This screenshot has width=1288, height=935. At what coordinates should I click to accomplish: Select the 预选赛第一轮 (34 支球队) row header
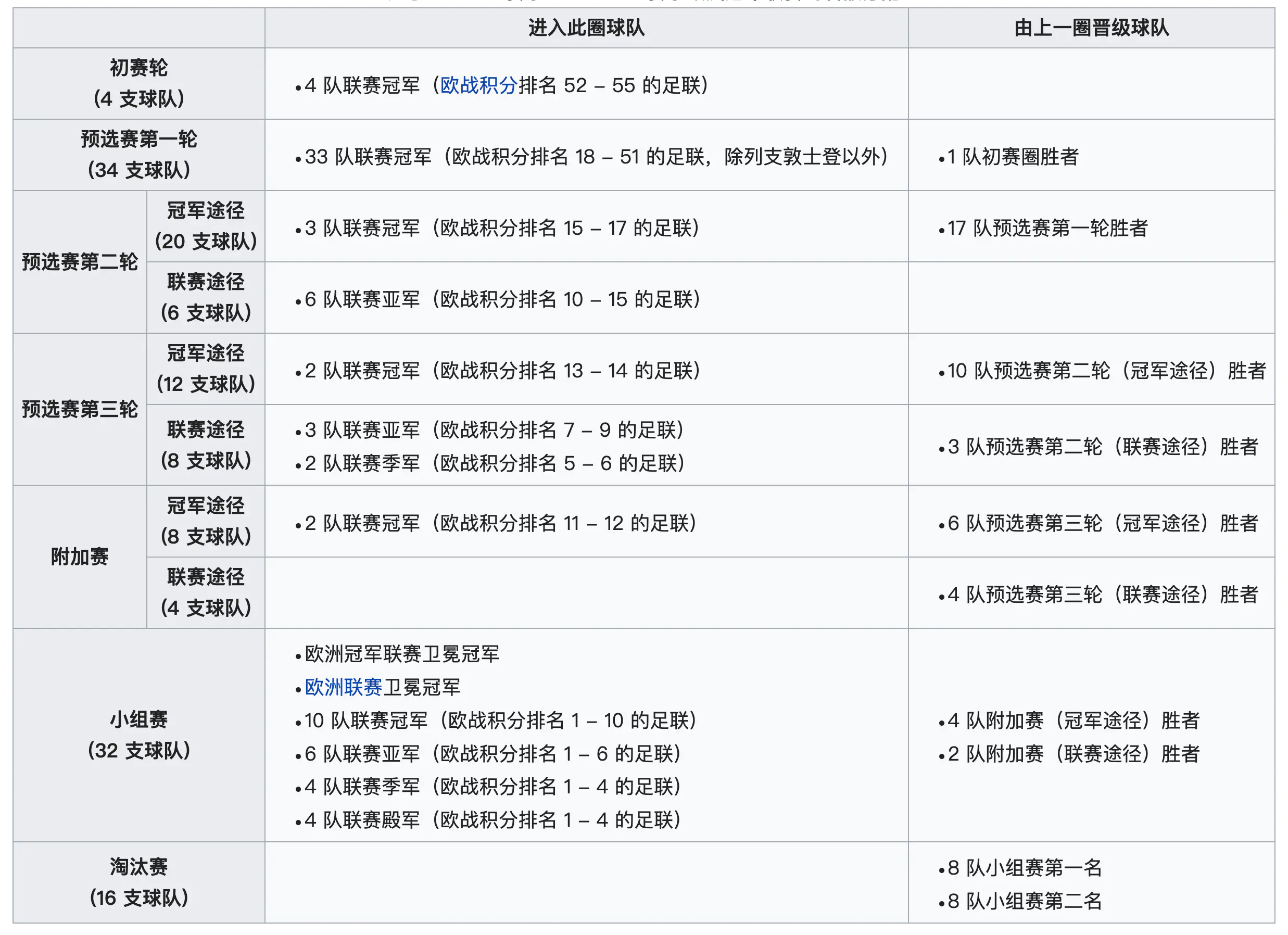[x=138, y=155]
